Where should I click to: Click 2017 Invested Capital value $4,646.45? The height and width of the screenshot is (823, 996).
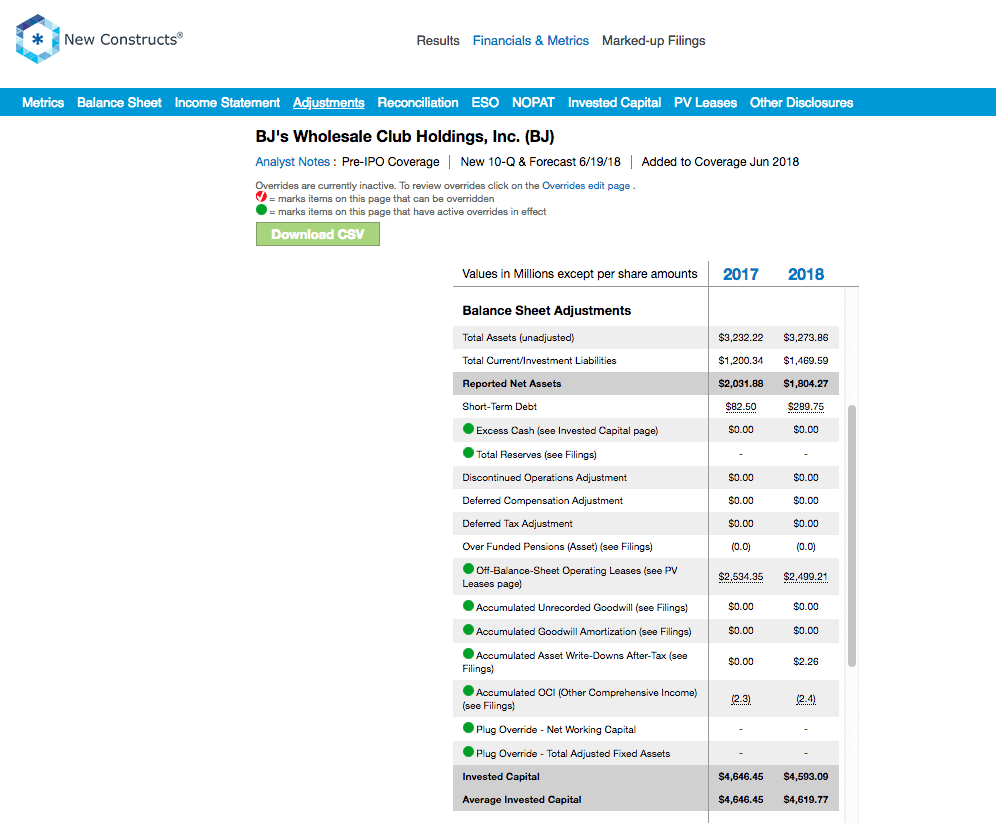click(x=741, y=777)
